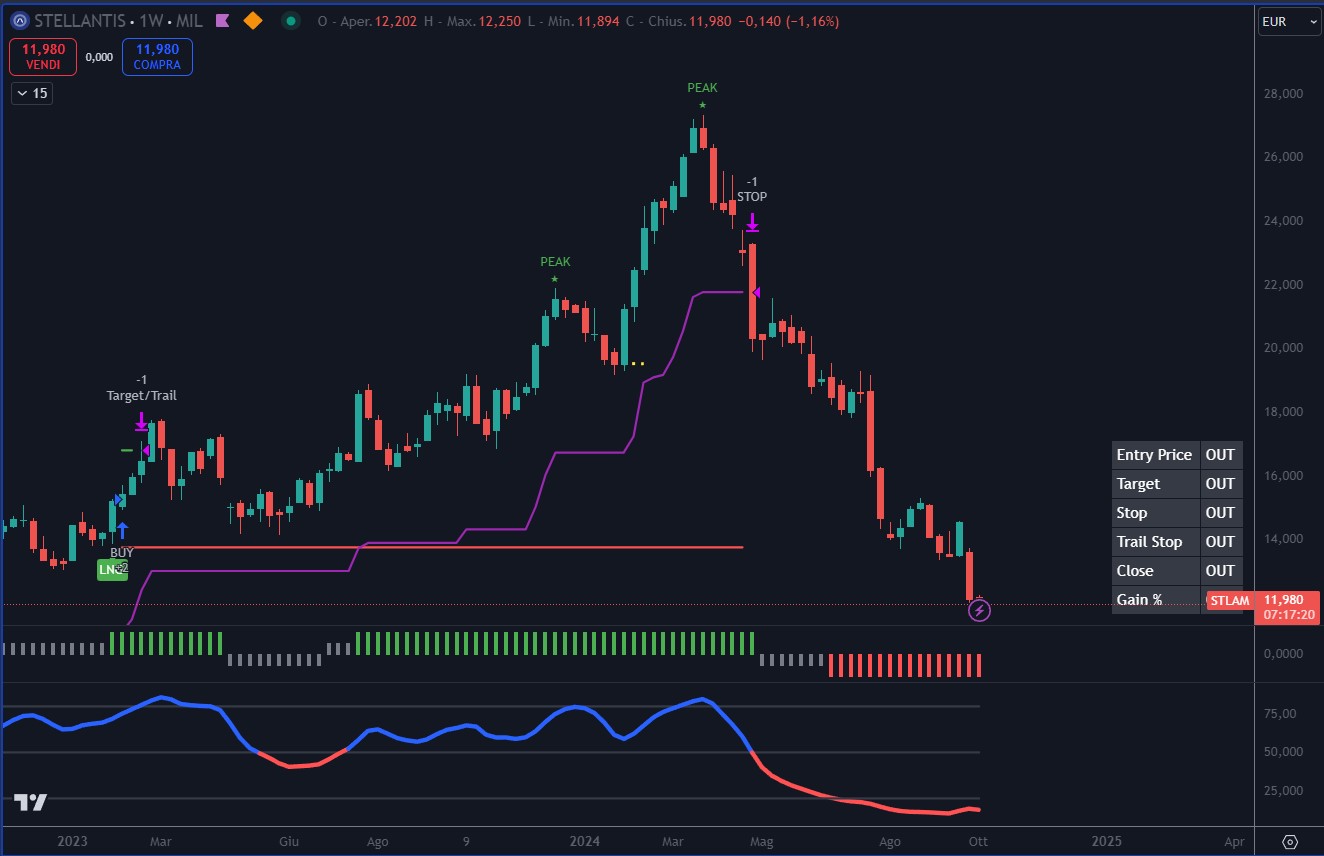Viewport: 1324px width, 856px height.
Task: Click the purple flag icon in header
Action: 223,21
